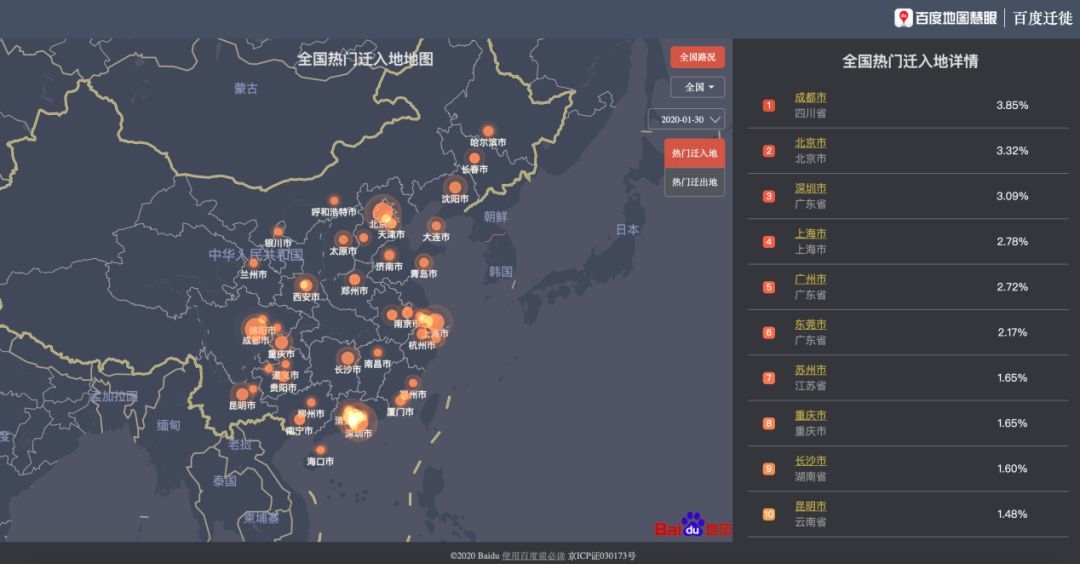Click the Kunming city marker dot
This screenshot has height=564, width=1080.
click(242, 395)
